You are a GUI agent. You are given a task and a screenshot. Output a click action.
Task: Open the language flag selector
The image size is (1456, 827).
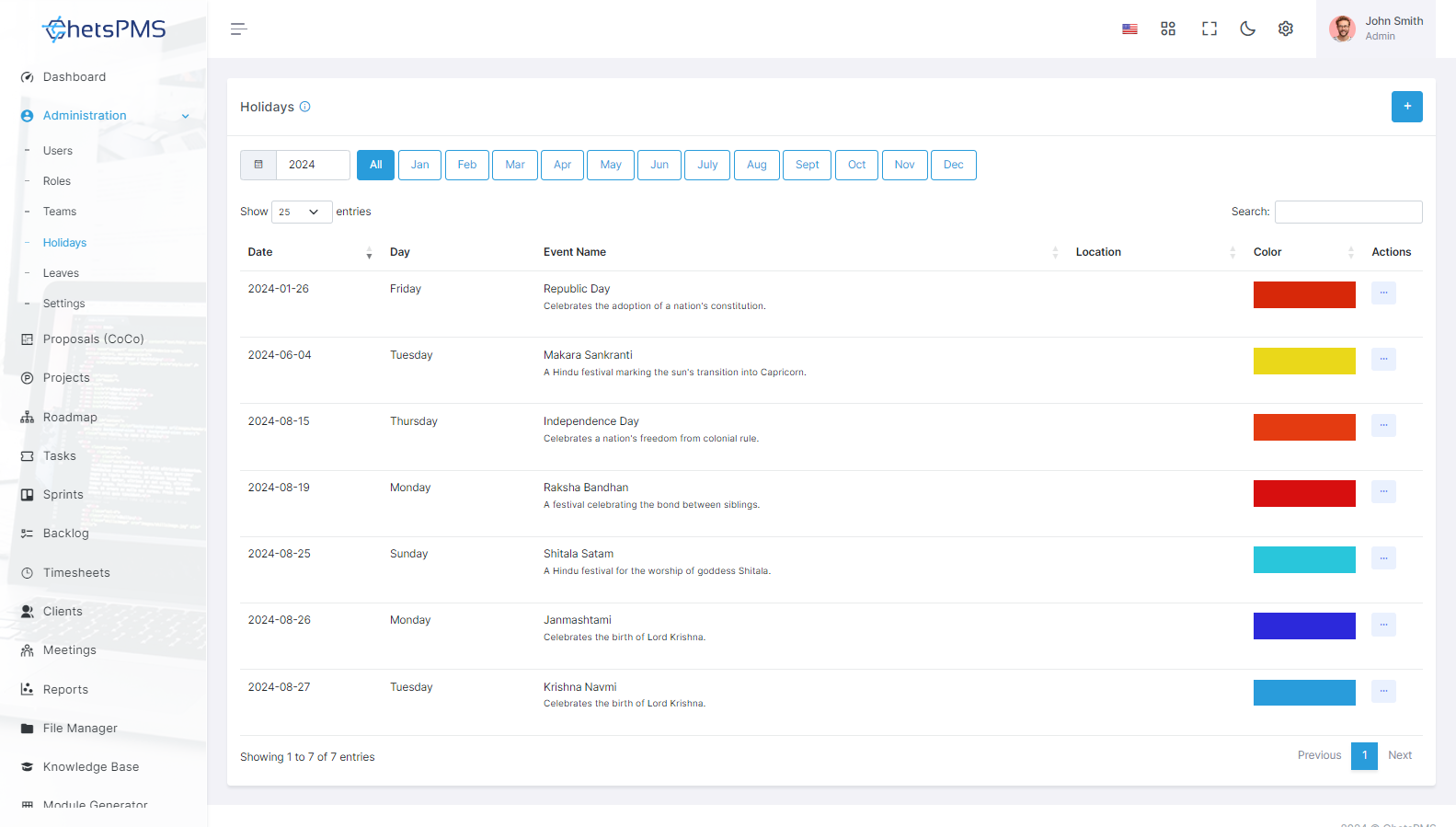1129,29
